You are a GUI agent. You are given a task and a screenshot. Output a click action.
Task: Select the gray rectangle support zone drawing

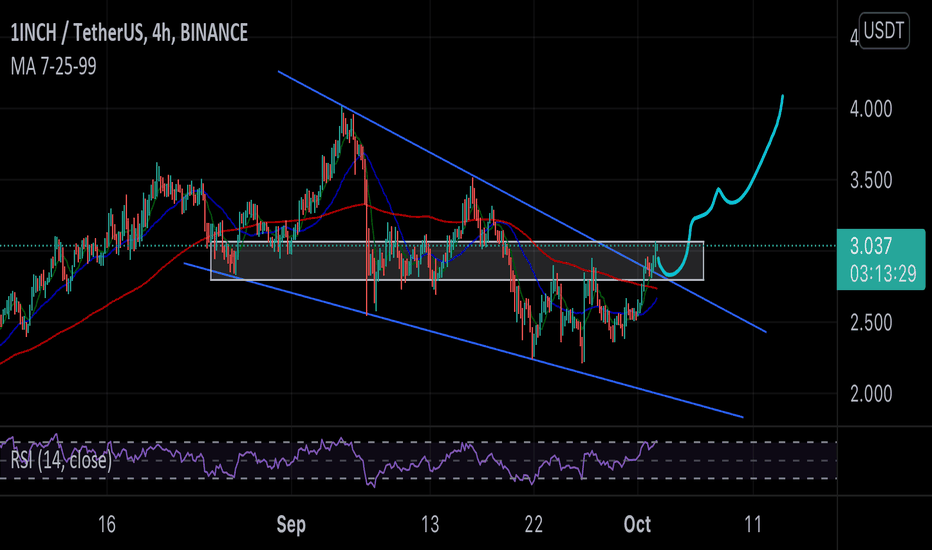pos(457,260)
